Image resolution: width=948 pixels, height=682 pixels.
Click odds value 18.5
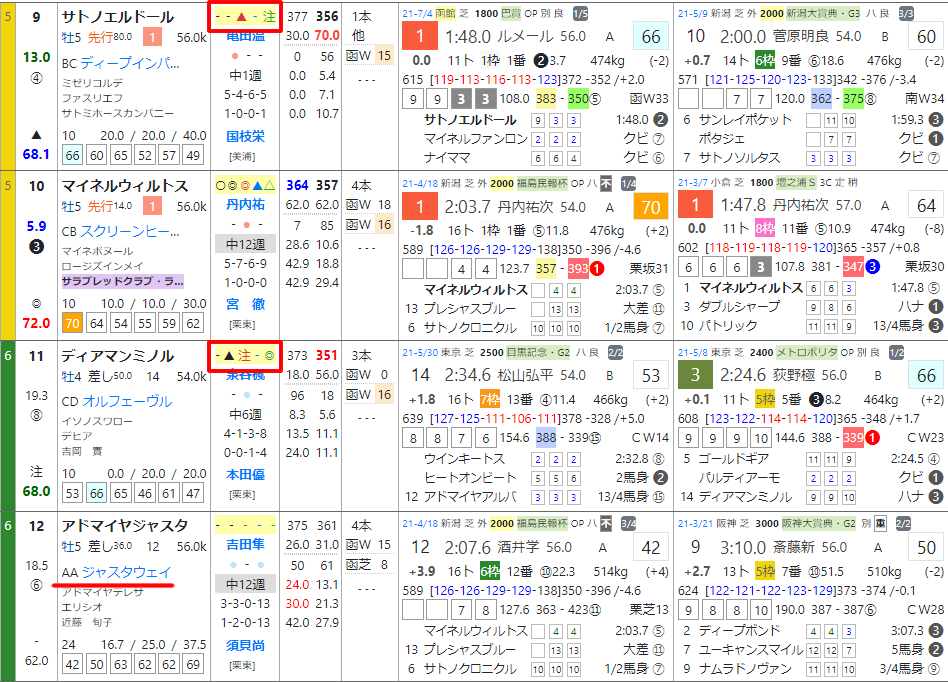point(36,565)
